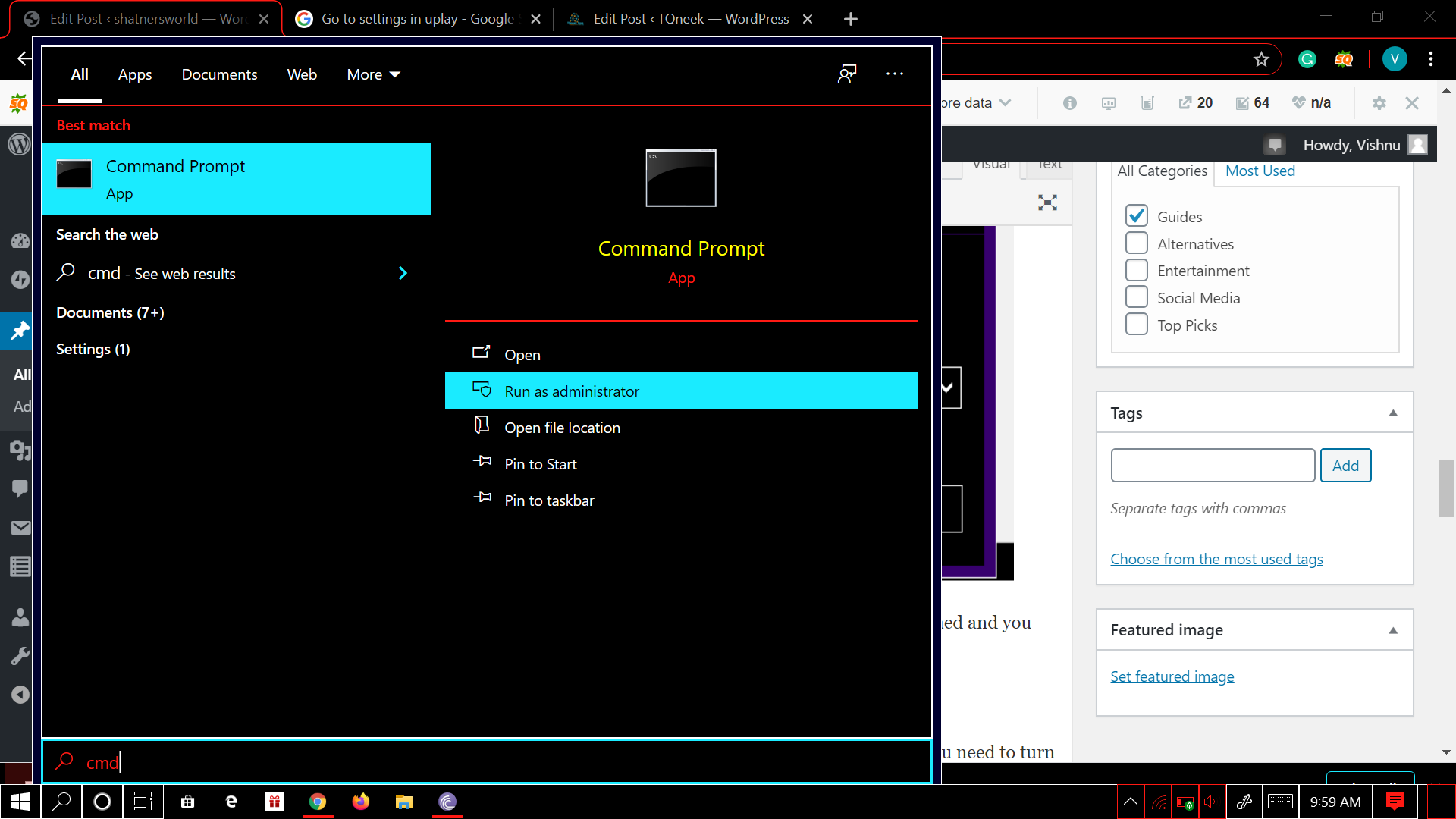Click the cmd search input box
Image resolution: width=1456 pixels, height=819 pixels.
point(487,761)
